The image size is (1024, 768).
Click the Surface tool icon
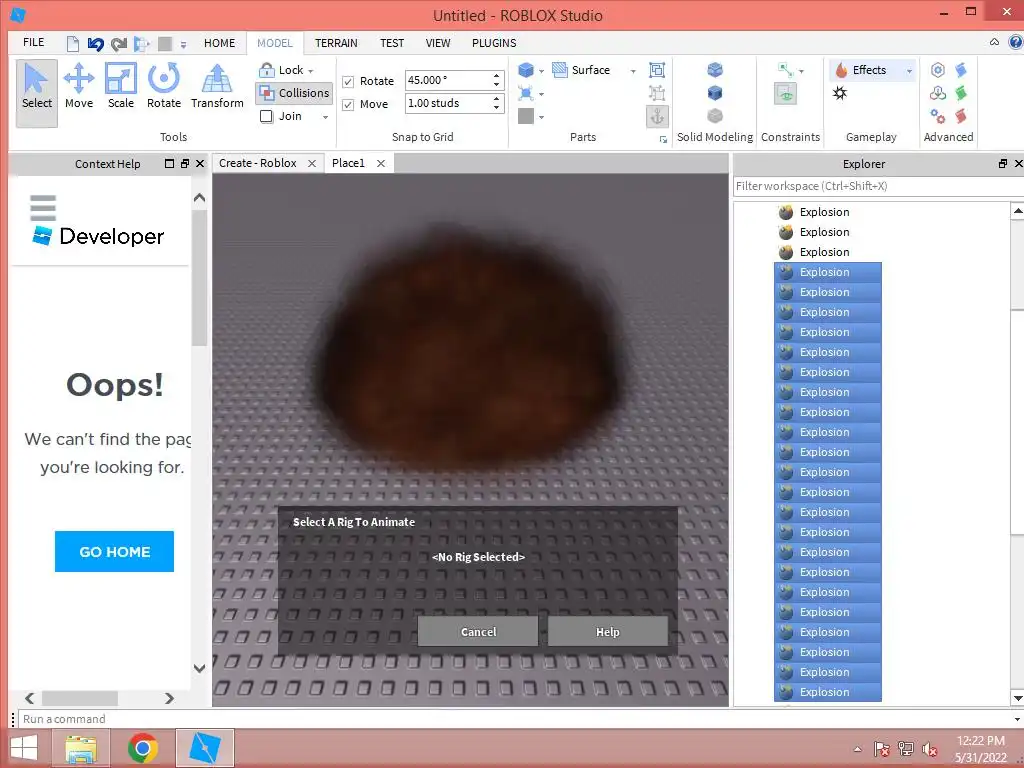click(x=560, y=70)
